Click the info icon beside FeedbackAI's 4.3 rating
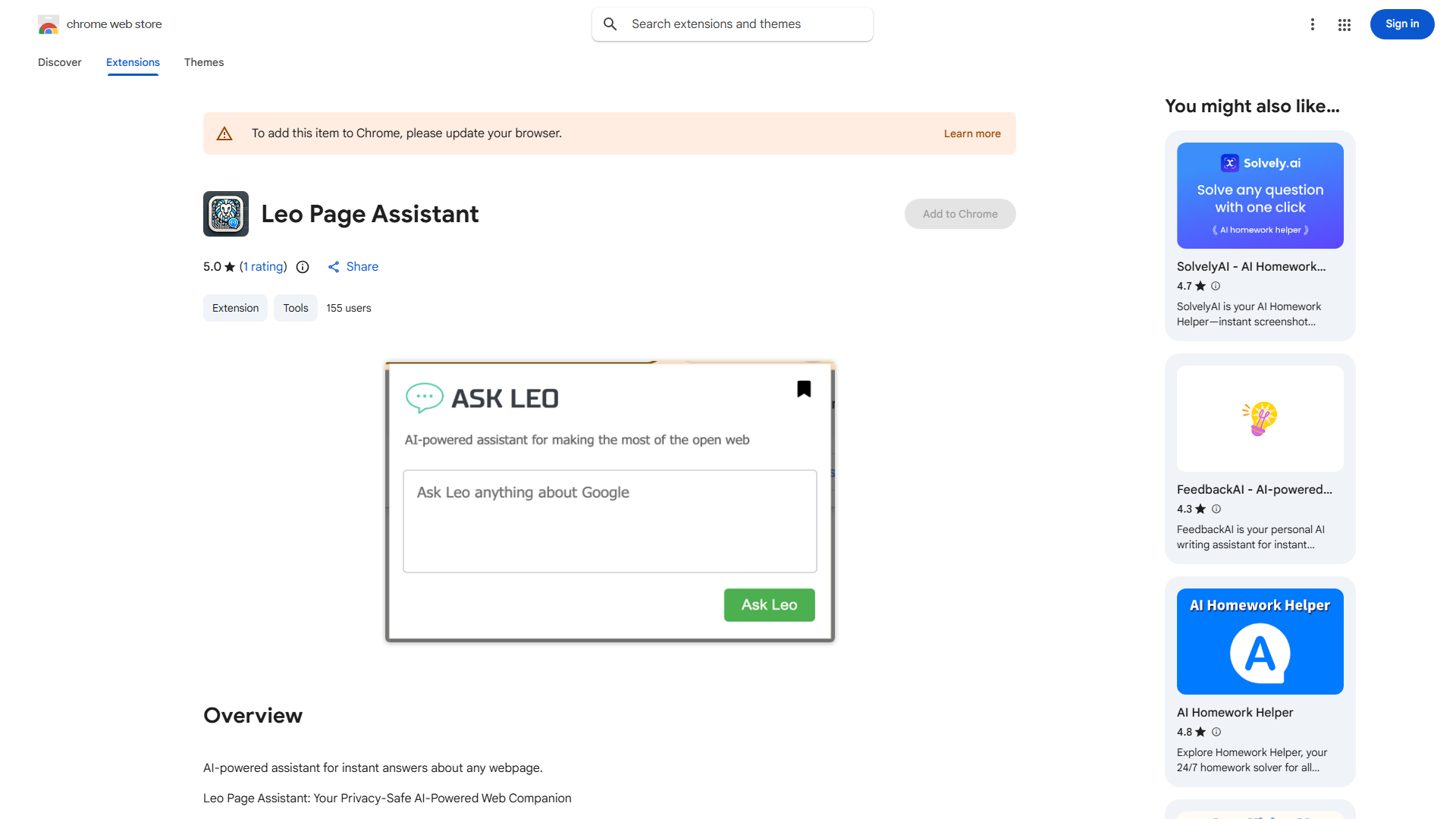This screenshot has height=819, width=1456. coord(1216,509)
